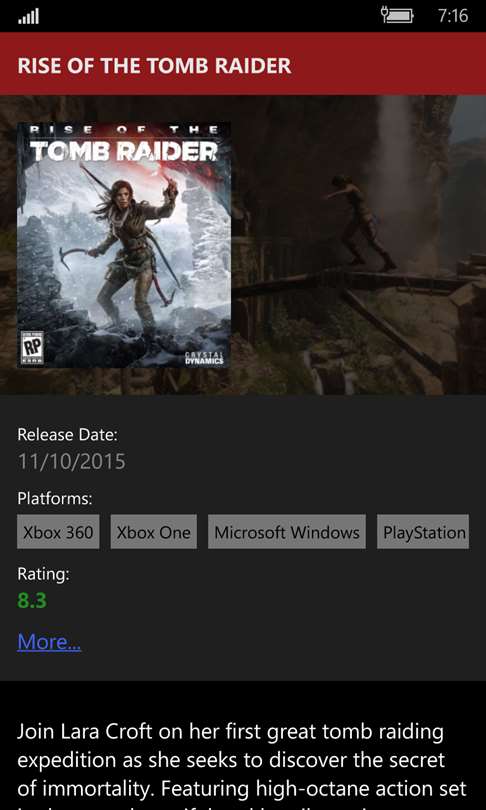Image resolution: width=486 pixels, height=810 pixels.
Task: Open the Tomb Raider box art thumbnail
Action: click(x=124, y=245)
